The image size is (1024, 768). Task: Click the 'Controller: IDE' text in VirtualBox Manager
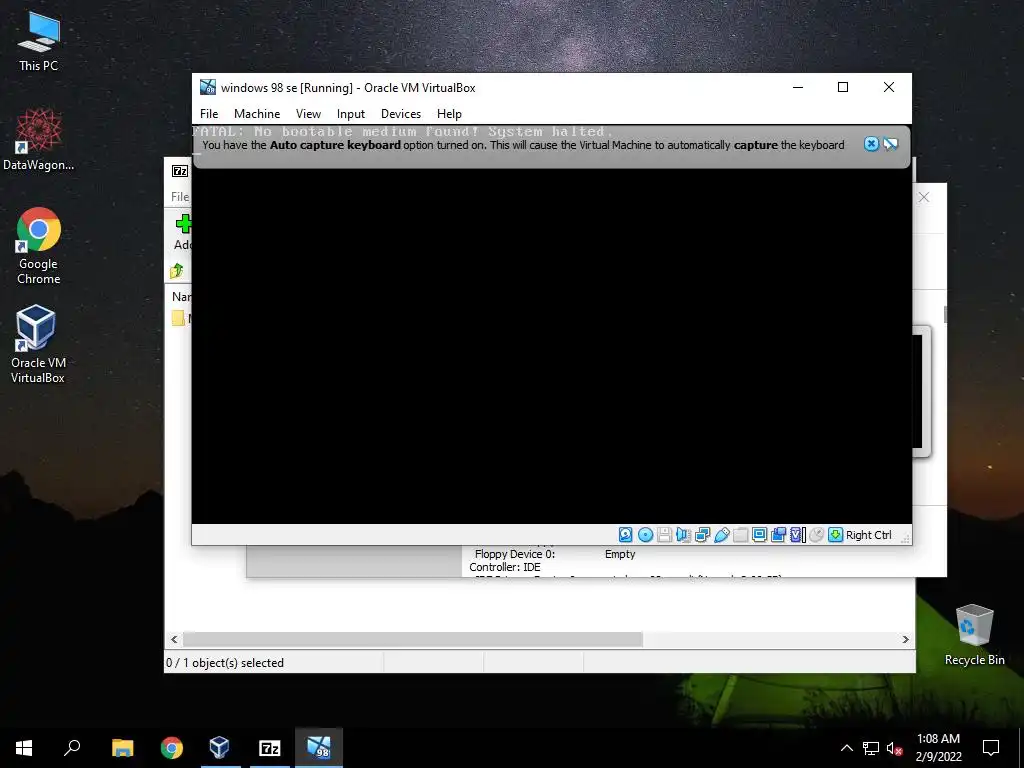tap(505, 567)
